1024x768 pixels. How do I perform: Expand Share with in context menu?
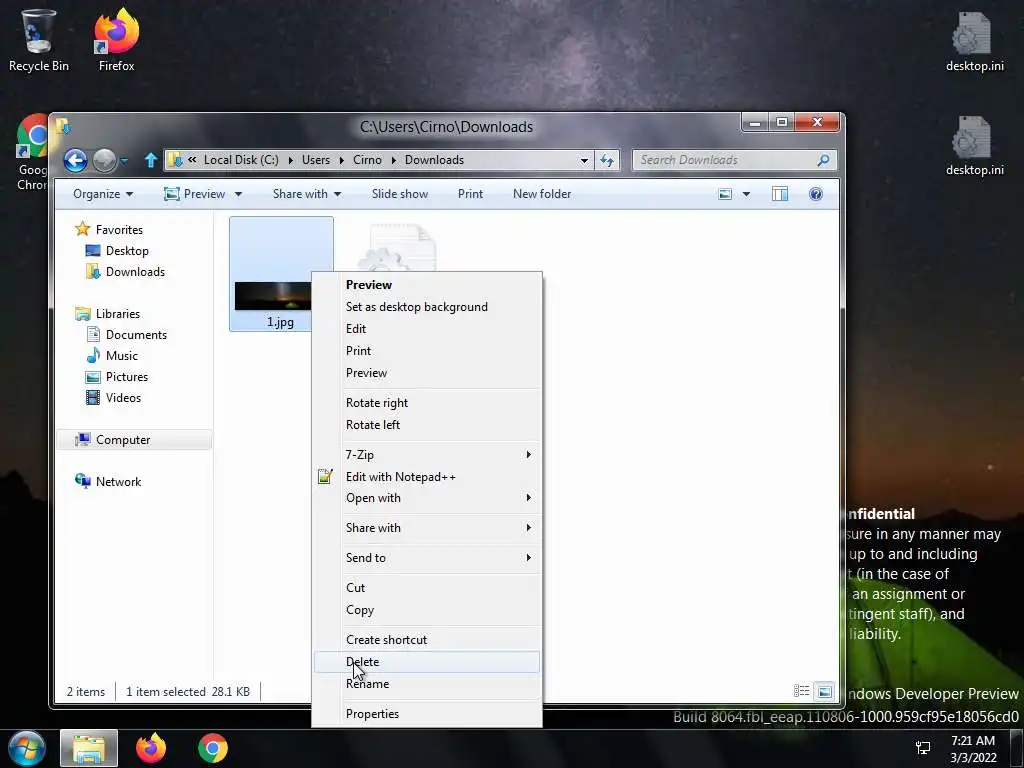click(427, 528)
